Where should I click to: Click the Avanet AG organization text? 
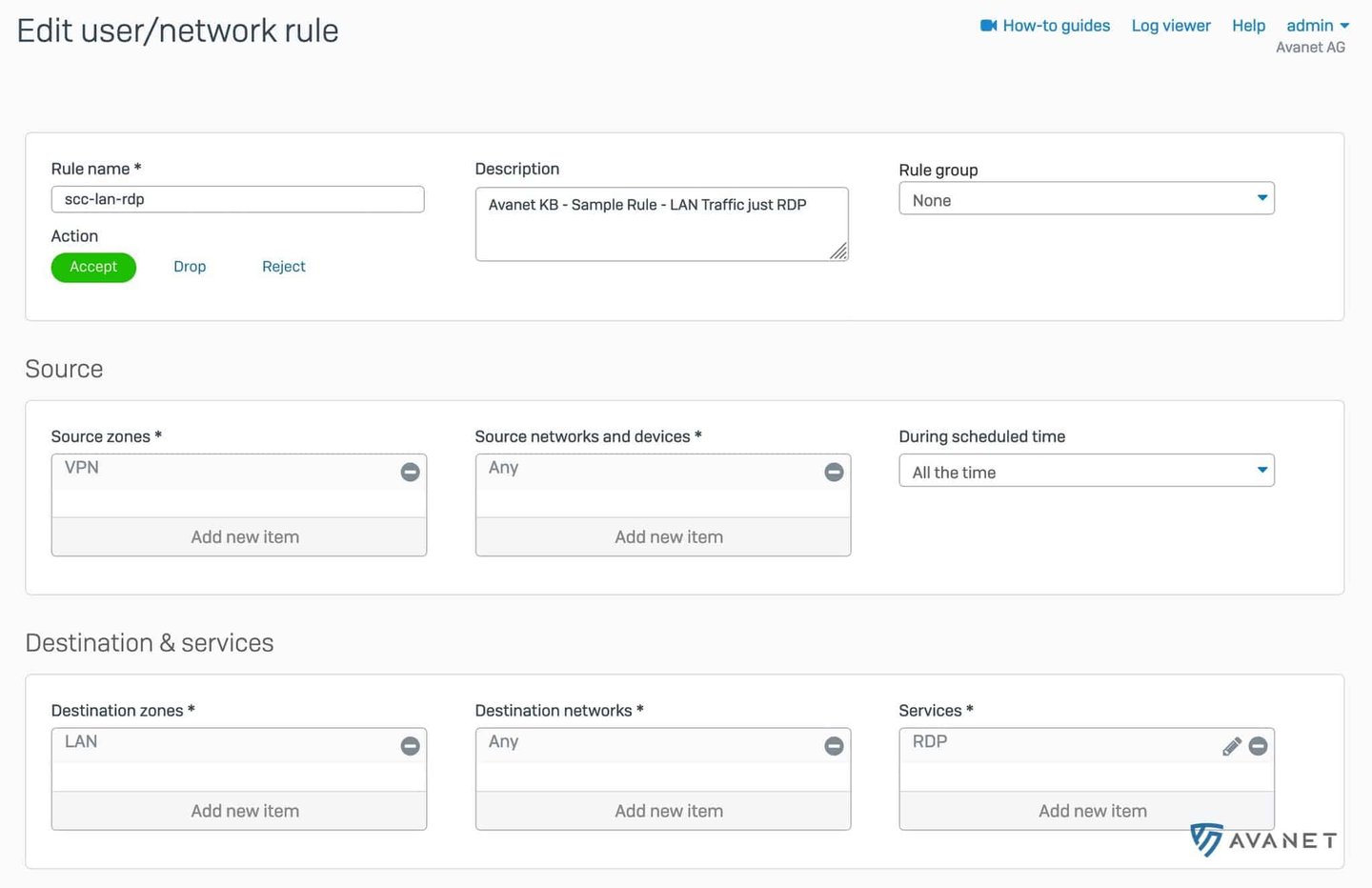(1310, 48)
